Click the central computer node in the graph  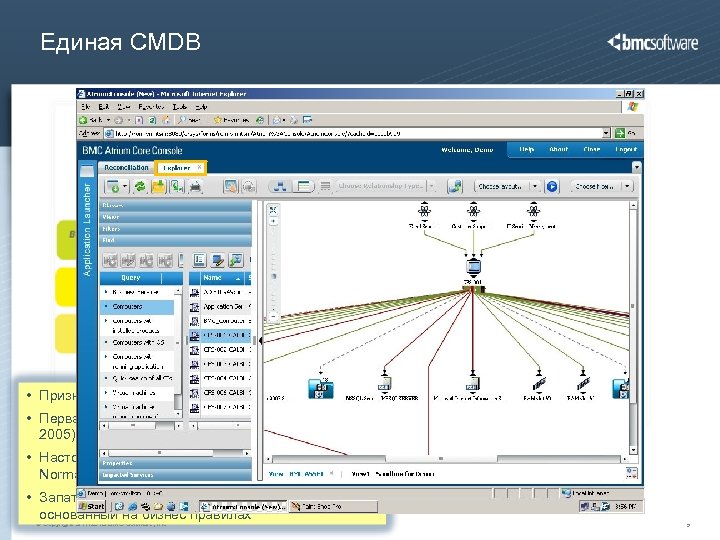pyautogui.click(x=473, y=267)
